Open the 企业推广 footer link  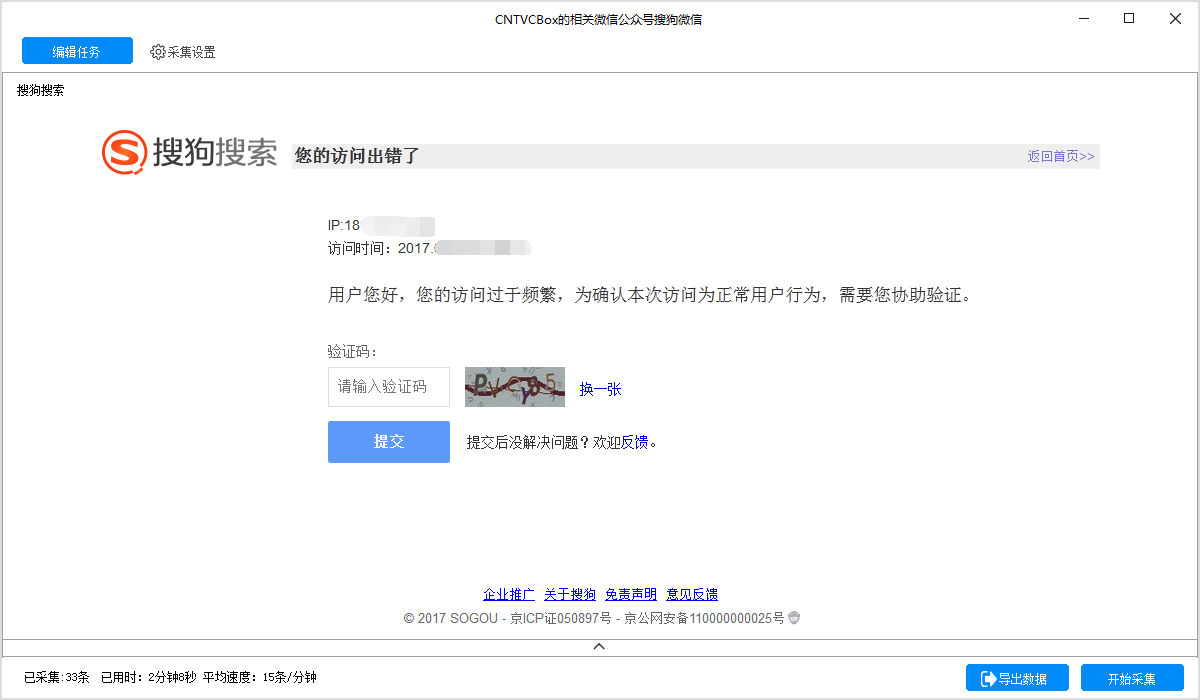pos(509,595)
